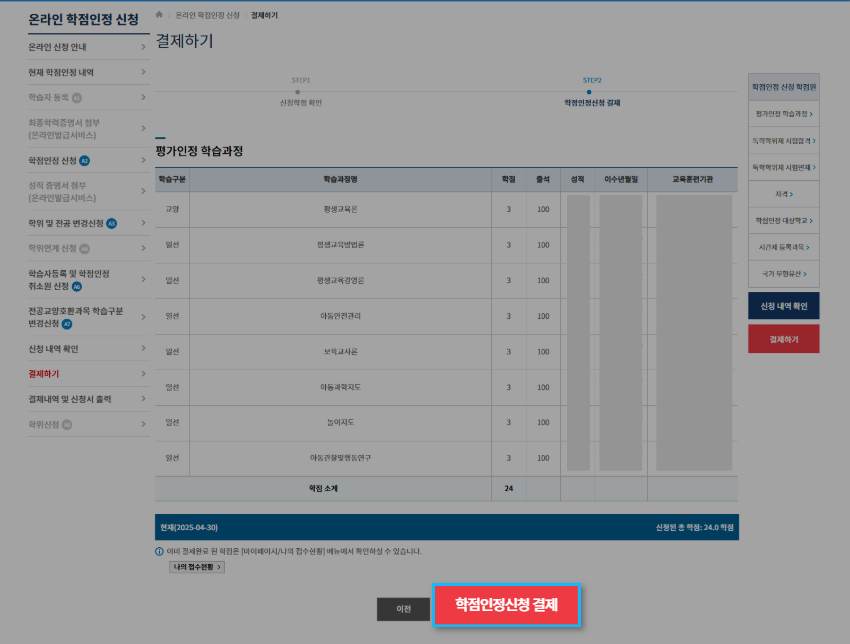Click the 국가 무형유산 link
The width and height of the screenshot is (850, 644).
pos(784,272)
